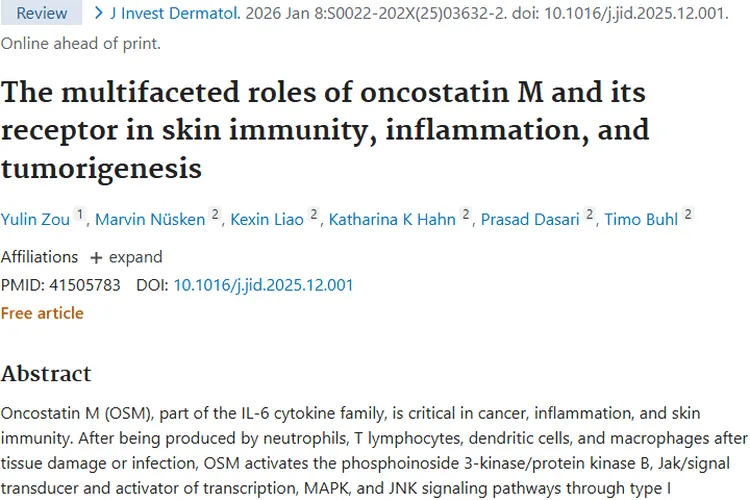Click affiliation superscript 2 after Marvin Nüsken
Image resolution: width=750 pixels, height=500 pixels.
tap(215, 216)
